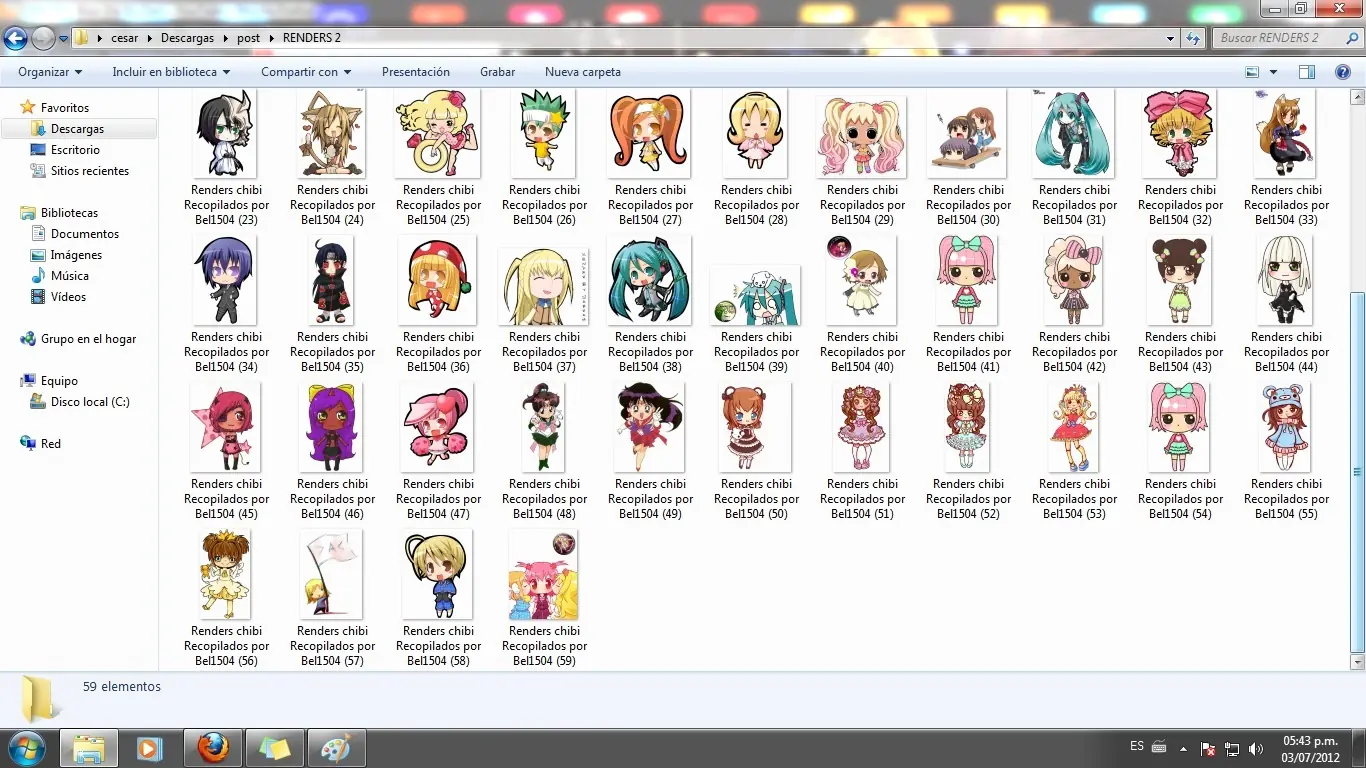Select Bibliotecas in the navigation pane

pos(69,213)
